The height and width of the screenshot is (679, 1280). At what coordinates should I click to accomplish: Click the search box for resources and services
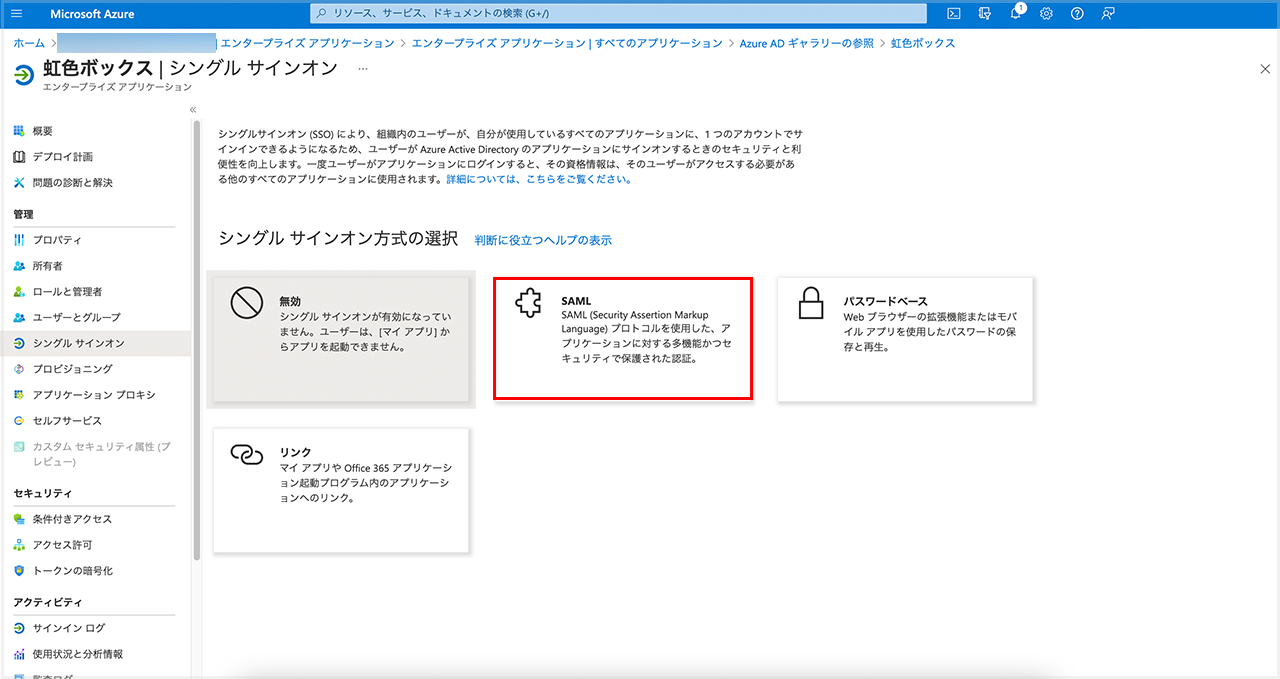(x=620, y=14)
